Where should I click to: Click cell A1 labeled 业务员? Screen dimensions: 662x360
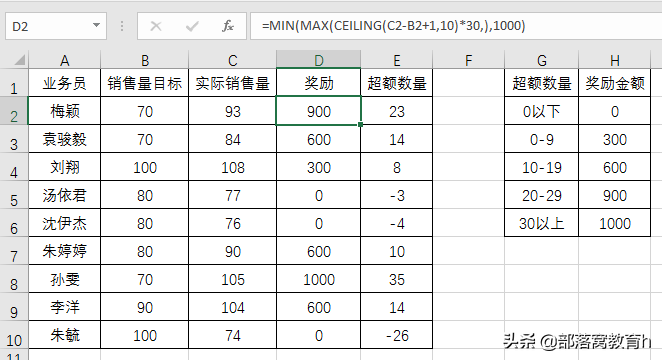click(x=65, y=83)
